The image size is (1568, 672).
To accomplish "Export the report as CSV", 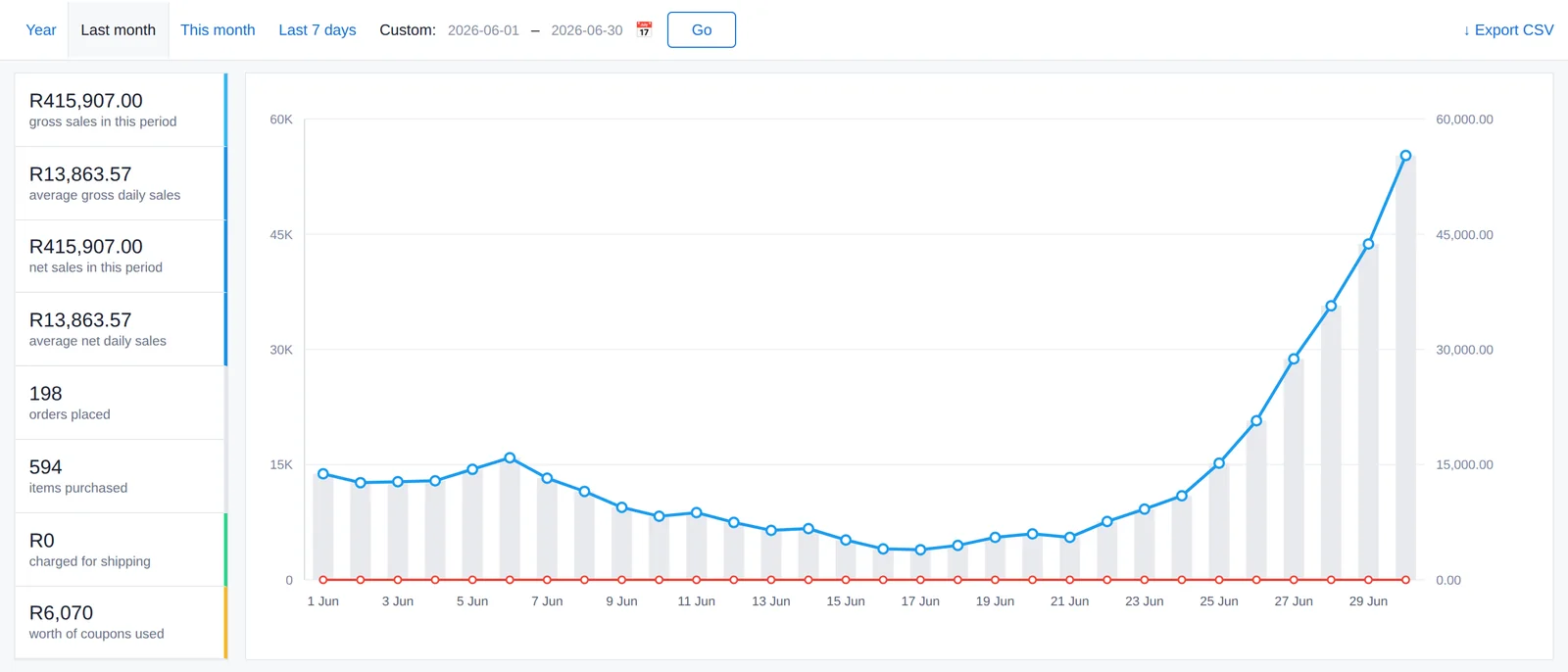I will click(x=1508, y=29).
